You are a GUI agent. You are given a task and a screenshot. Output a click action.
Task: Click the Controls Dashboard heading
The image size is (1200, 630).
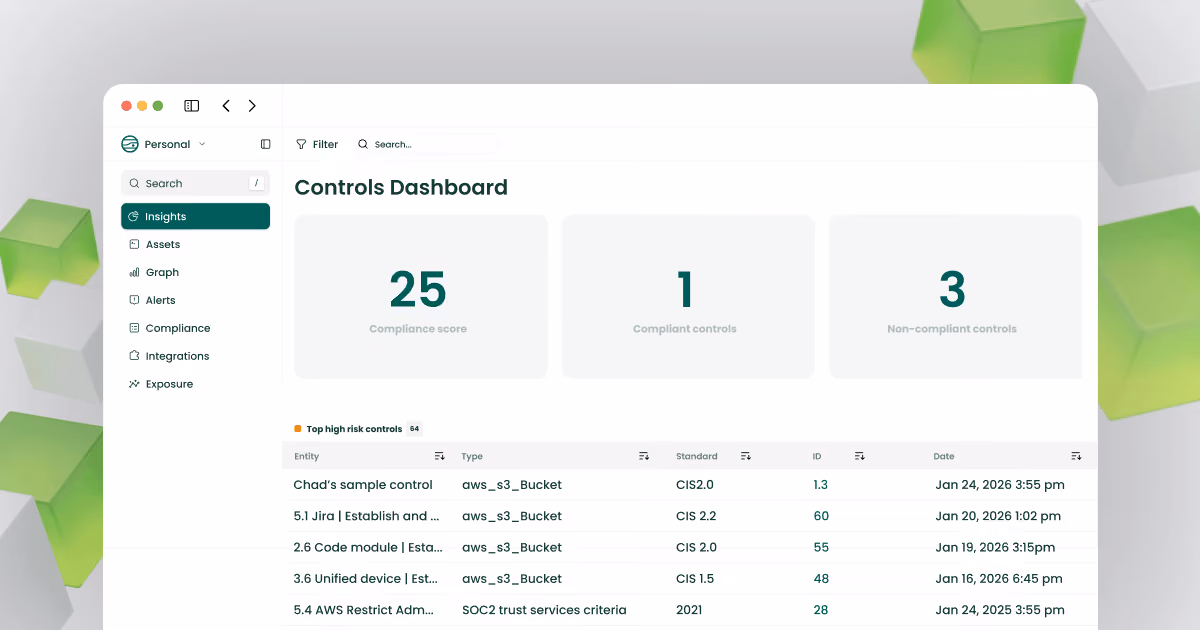[x=401, y=187]
